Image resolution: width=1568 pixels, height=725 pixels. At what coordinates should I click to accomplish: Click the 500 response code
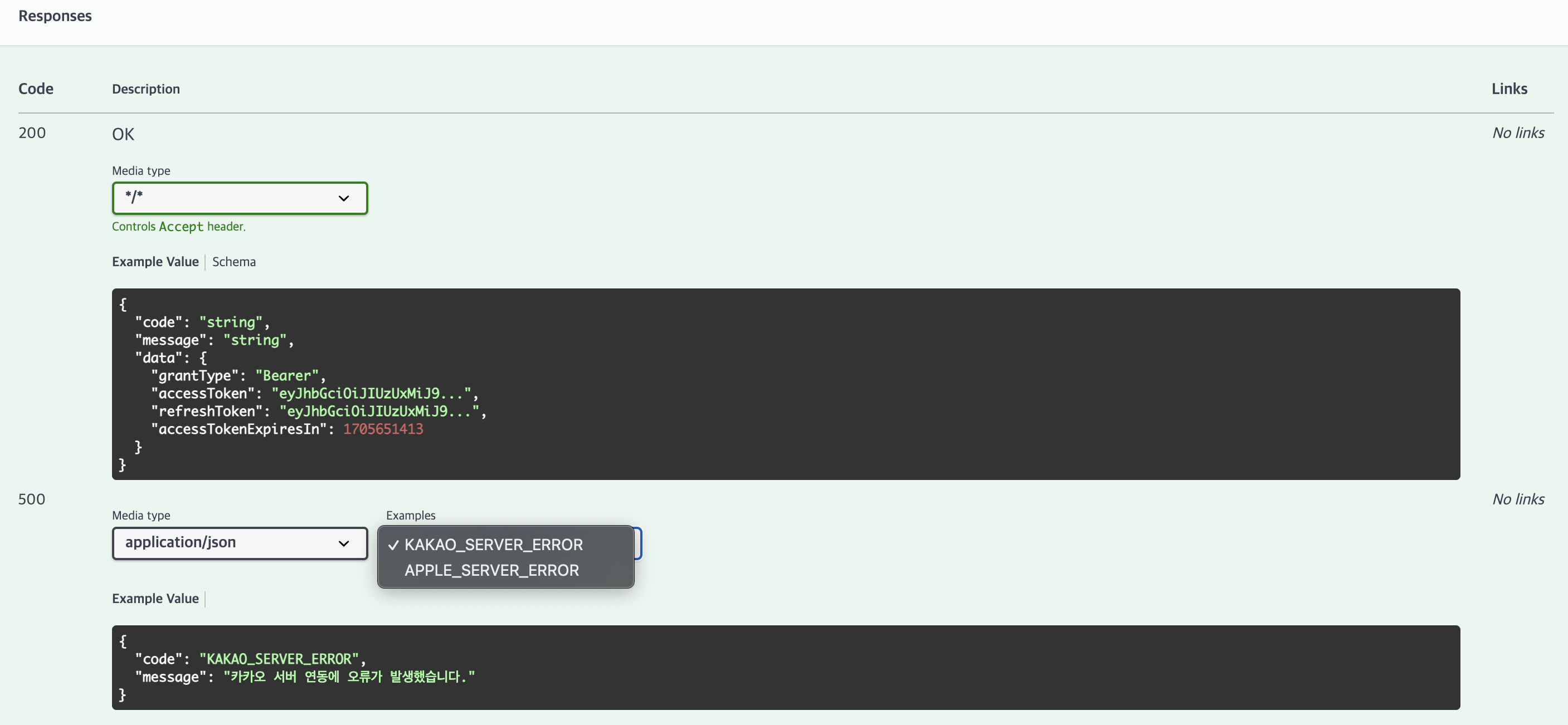(x=32, y=499)
